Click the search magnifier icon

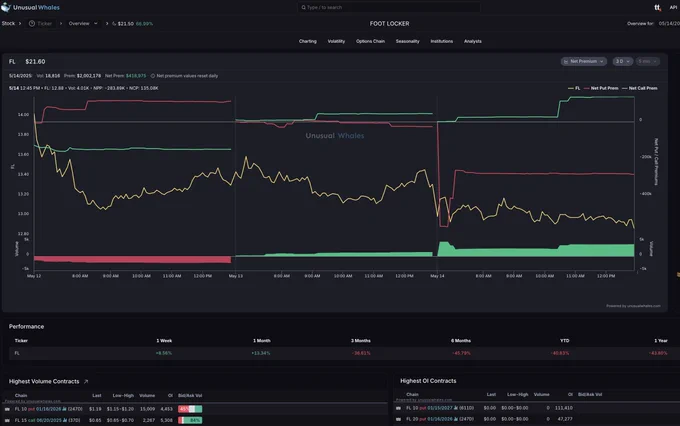tap(303, 7)
